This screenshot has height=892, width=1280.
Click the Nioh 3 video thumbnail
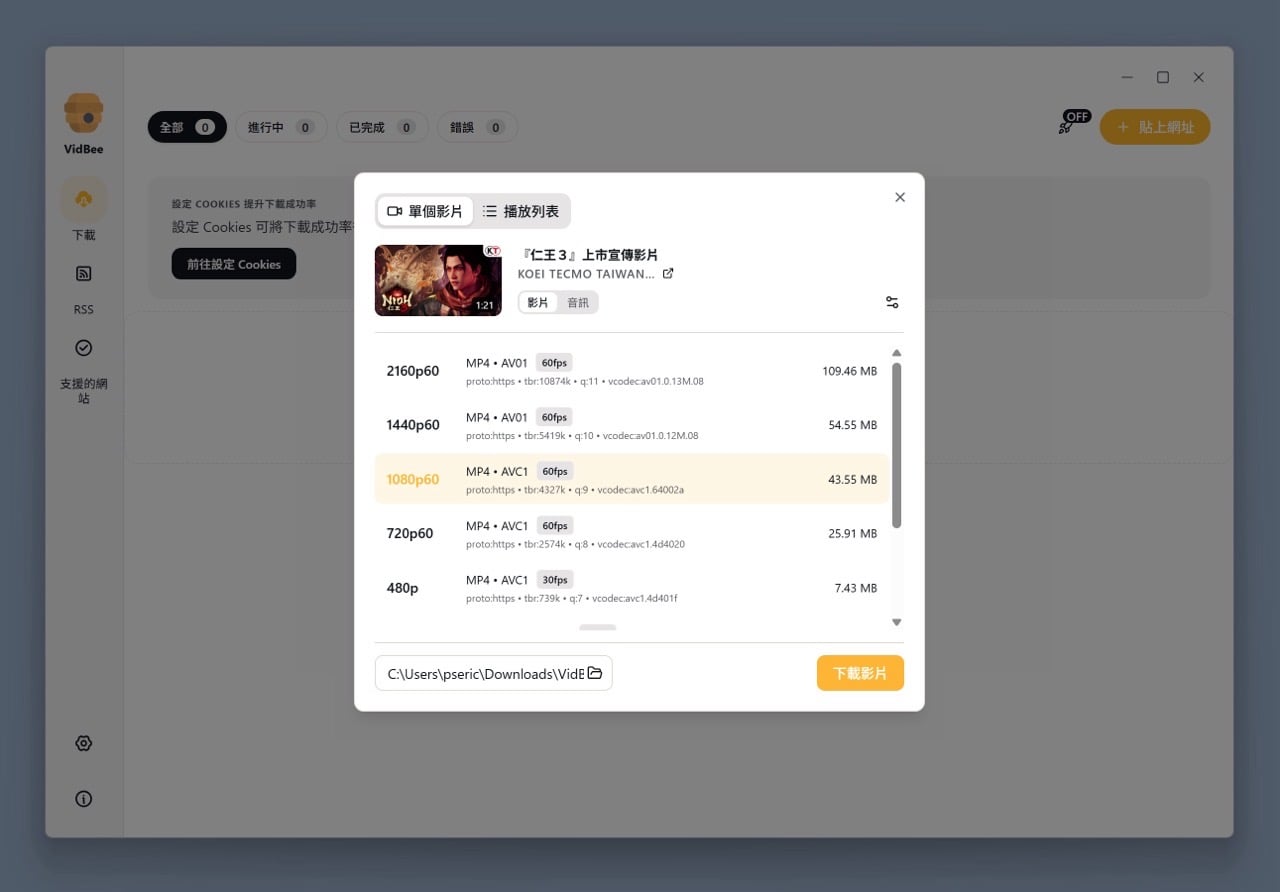click(438, 280)
